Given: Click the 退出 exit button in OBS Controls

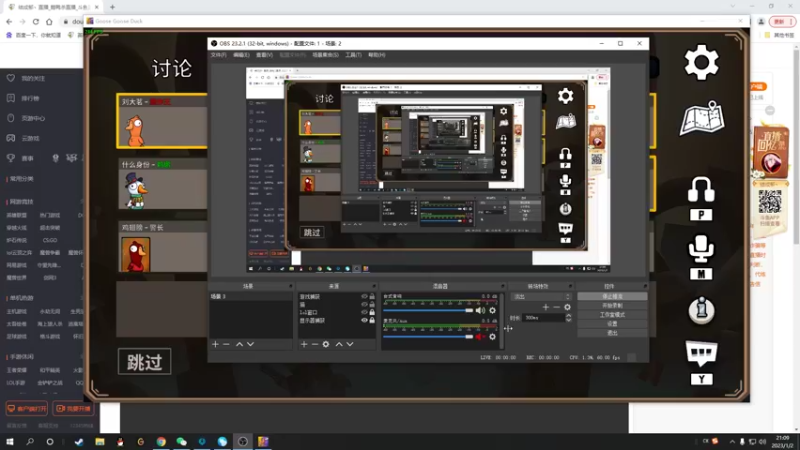Looking at the screenshot, I should pyautogui.click(x=612, y=333).
